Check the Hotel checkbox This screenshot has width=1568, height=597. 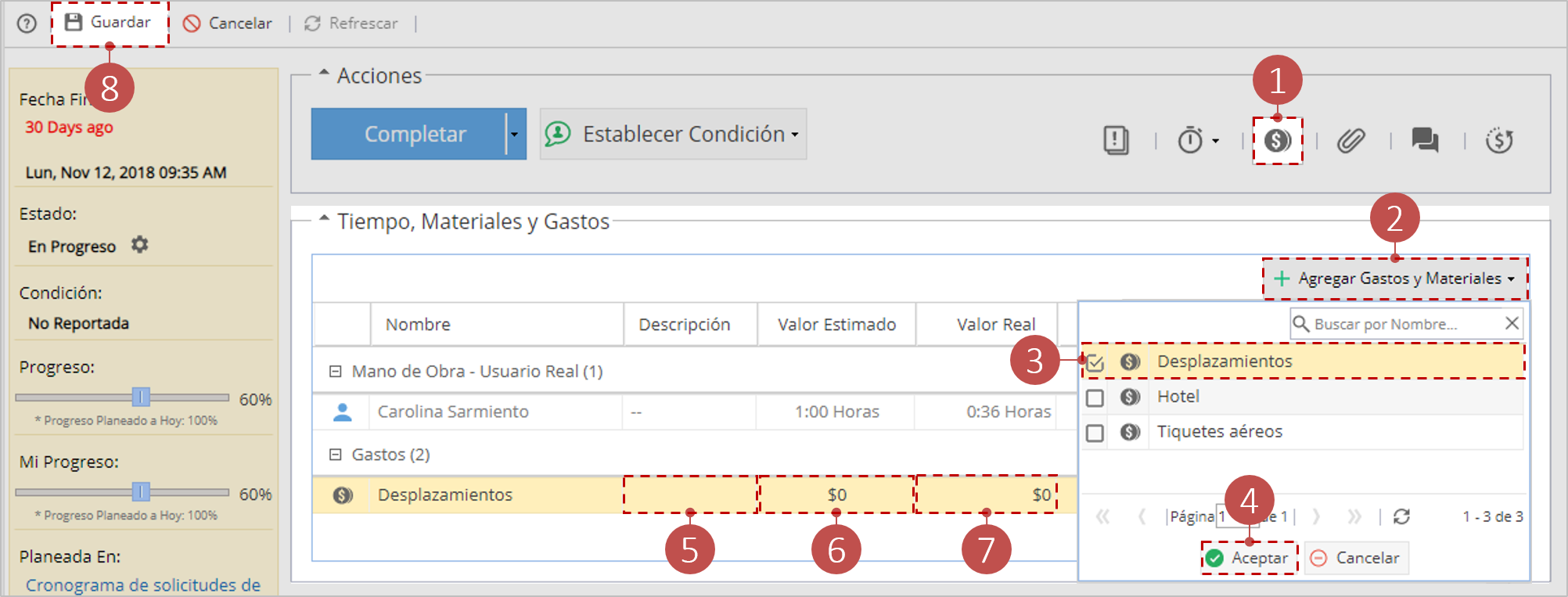[x=1095, y=397]
